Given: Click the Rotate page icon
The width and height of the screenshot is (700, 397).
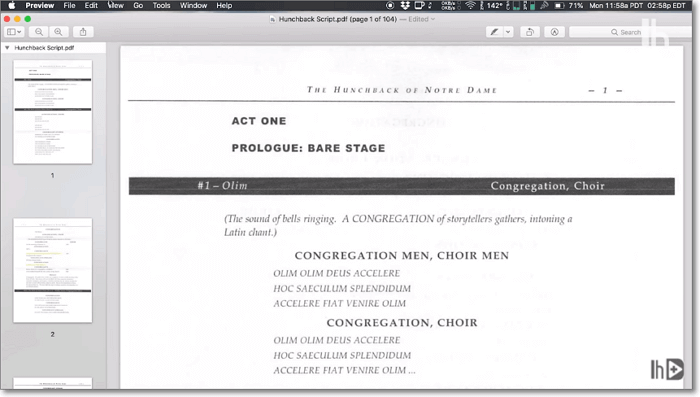Looking at the screenshot, I should click(530, 32).
